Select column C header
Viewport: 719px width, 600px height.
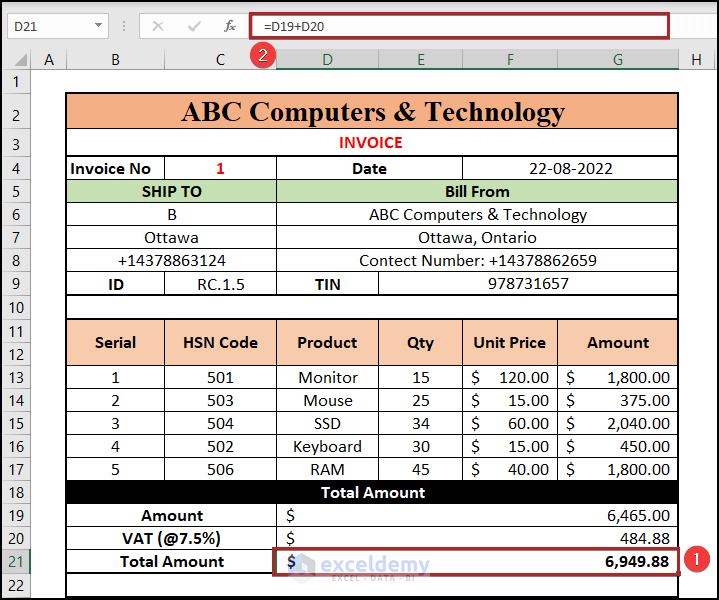tap(221, 60)
